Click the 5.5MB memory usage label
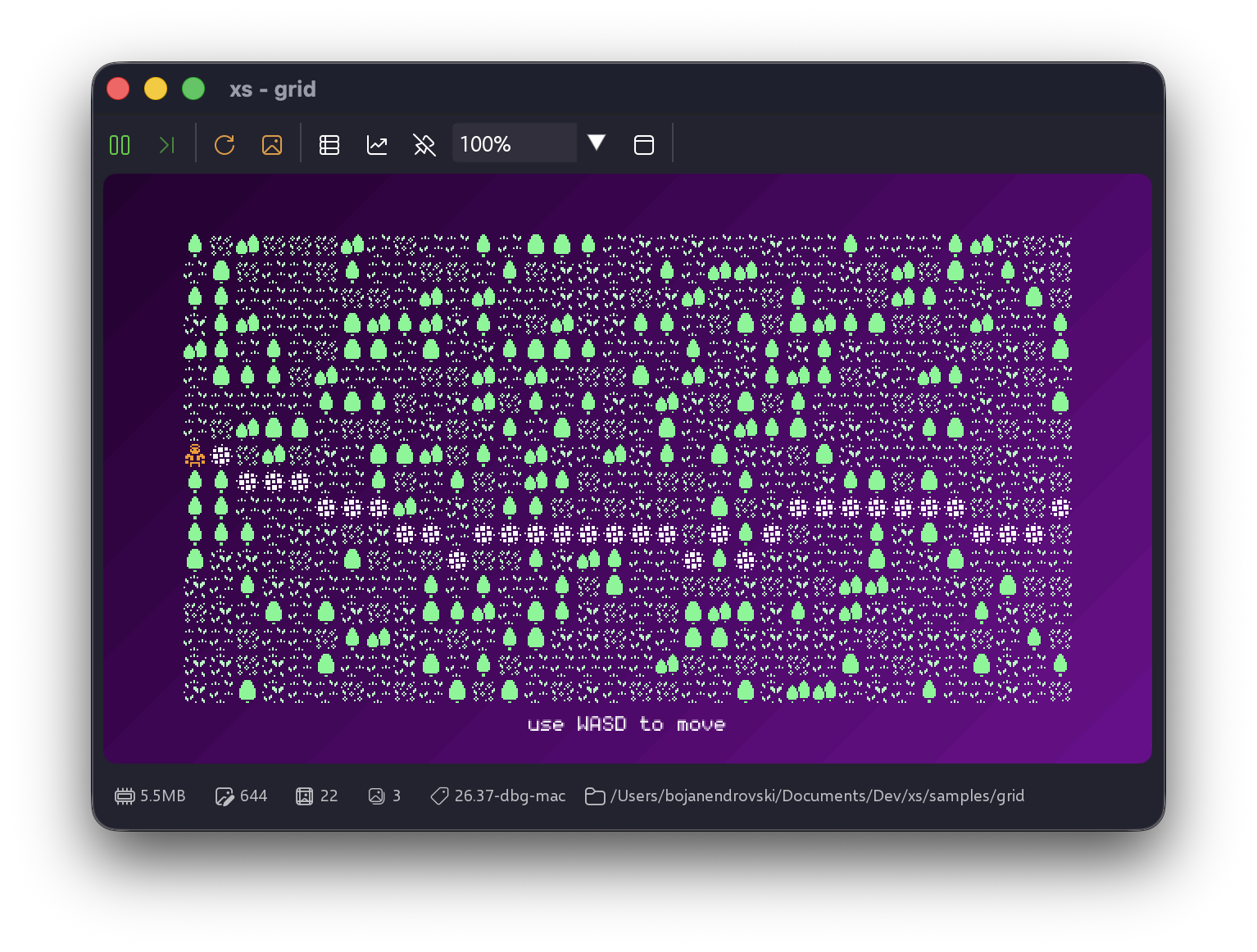This screenshot has height=952, width=1257. [x=161, y=796]
